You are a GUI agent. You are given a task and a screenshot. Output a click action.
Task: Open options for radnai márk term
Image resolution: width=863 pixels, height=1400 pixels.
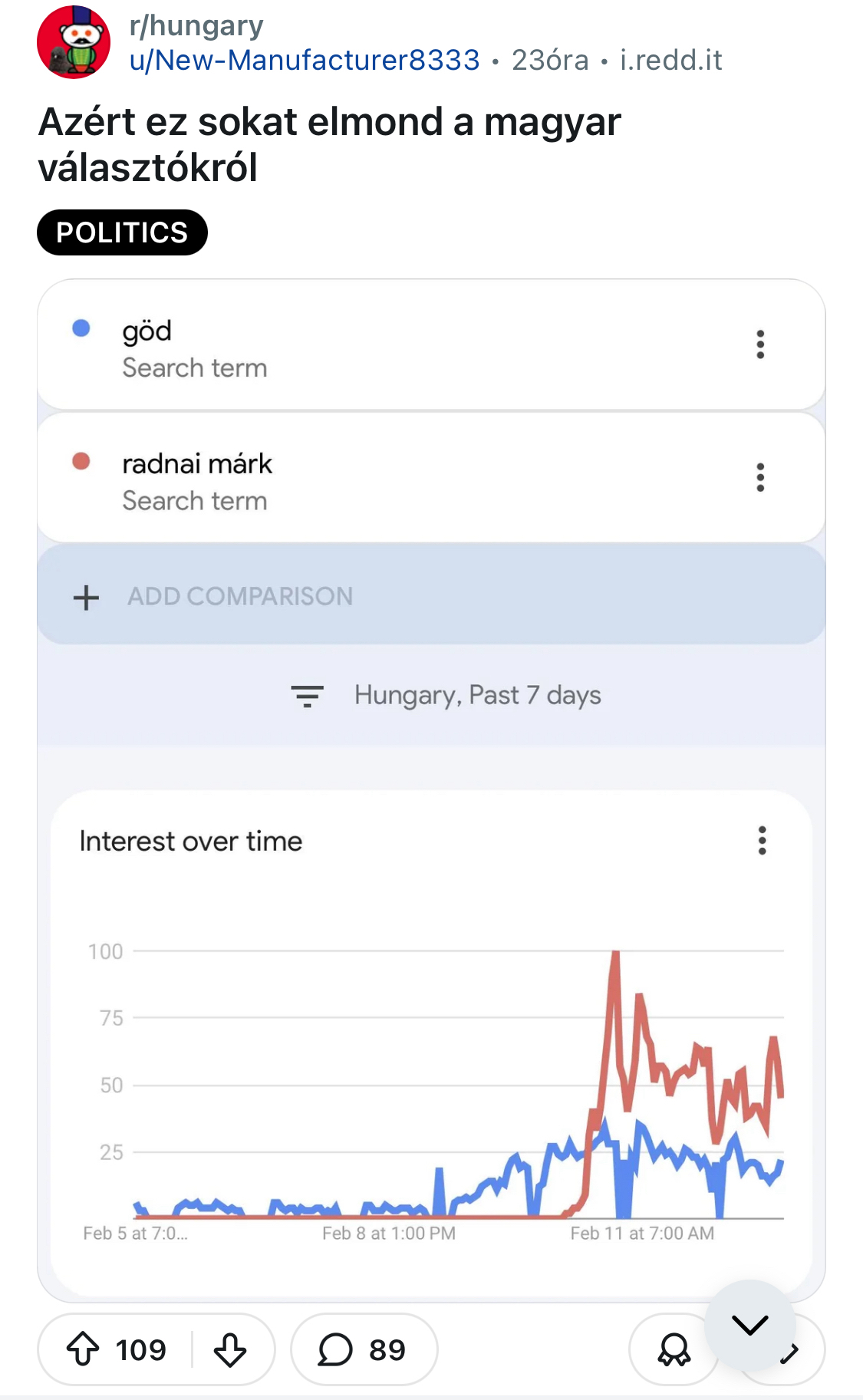click(x=760, y=477)
